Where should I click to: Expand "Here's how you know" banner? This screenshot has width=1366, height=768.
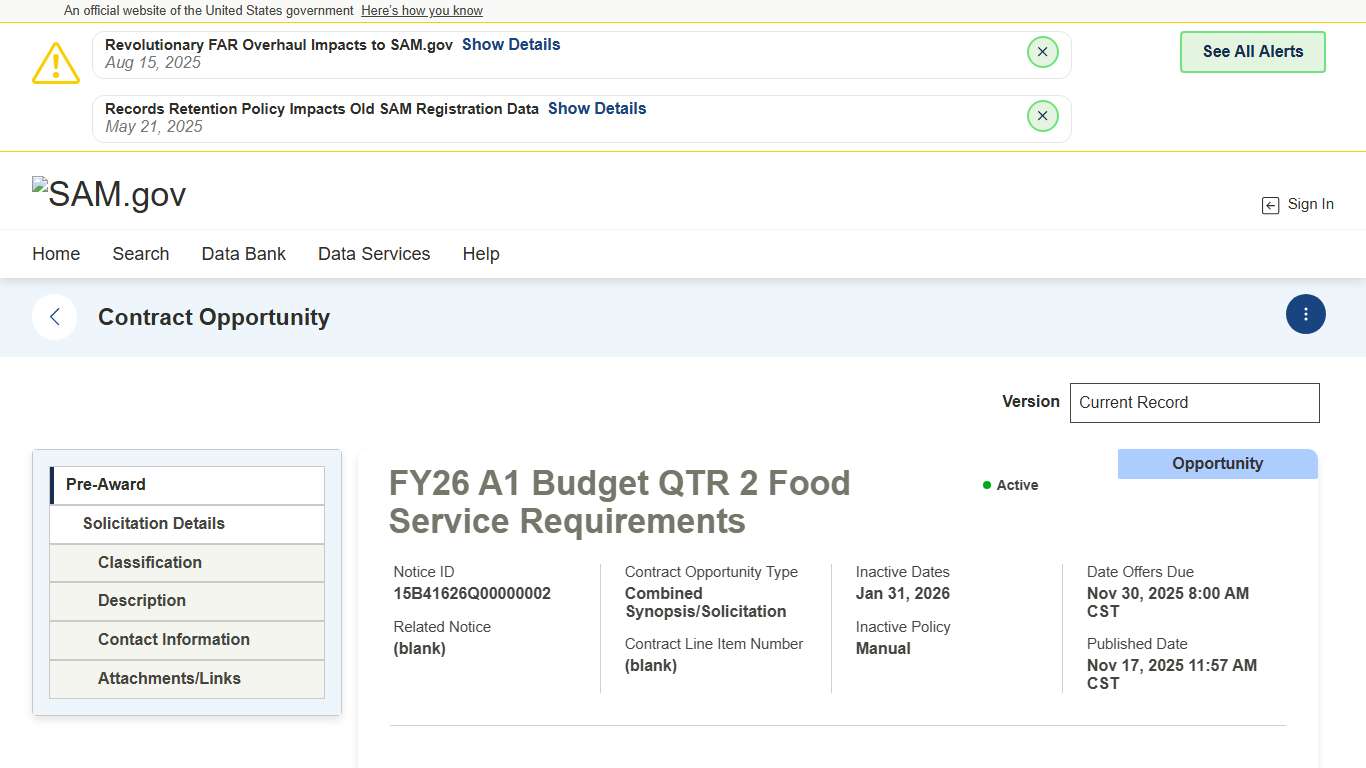(x=421, y=11)
